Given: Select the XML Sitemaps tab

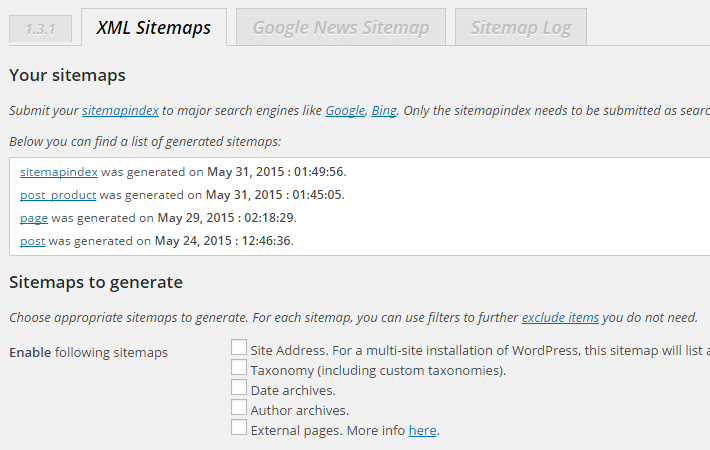Looking at the screenshot, I should tap(154, 27).
